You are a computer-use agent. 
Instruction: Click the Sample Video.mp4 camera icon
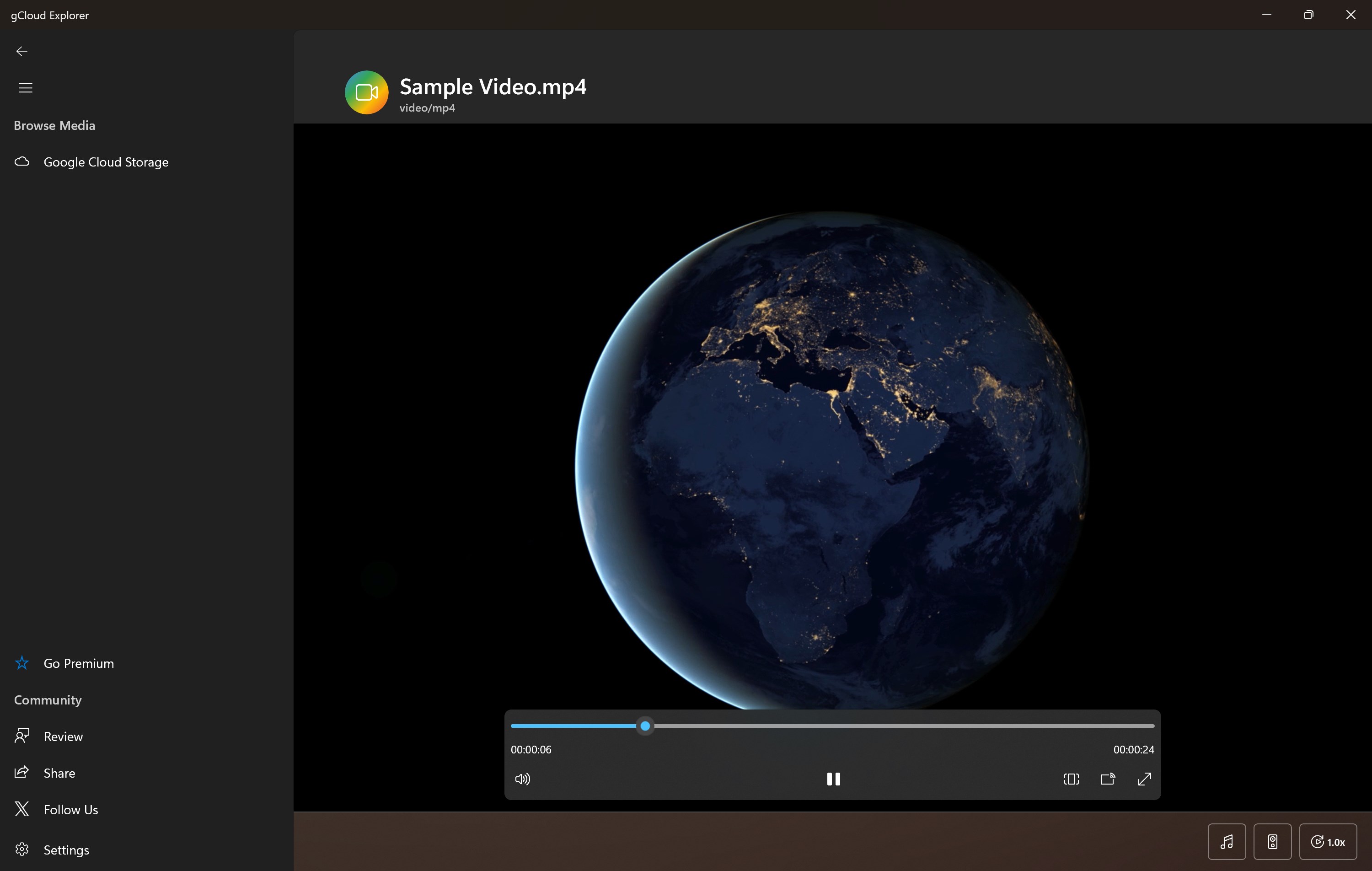(366, 92)
